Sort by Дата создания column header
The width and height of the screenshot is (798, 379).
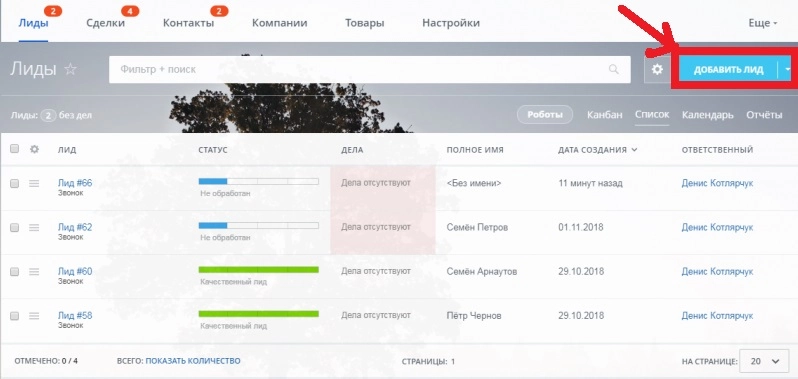[597, 150]
